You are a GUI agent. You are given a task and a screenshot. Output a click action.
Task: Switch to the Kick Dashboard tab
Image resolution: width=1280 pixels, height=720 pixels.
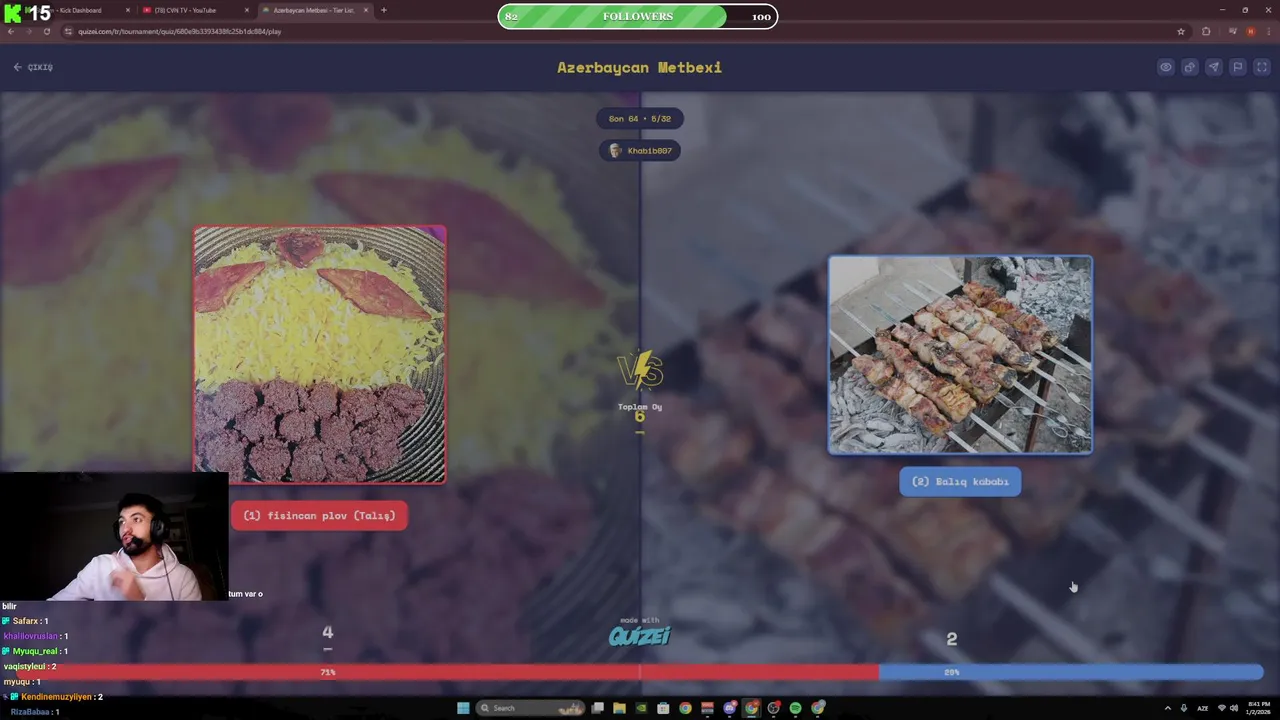(x=80, y=10)
